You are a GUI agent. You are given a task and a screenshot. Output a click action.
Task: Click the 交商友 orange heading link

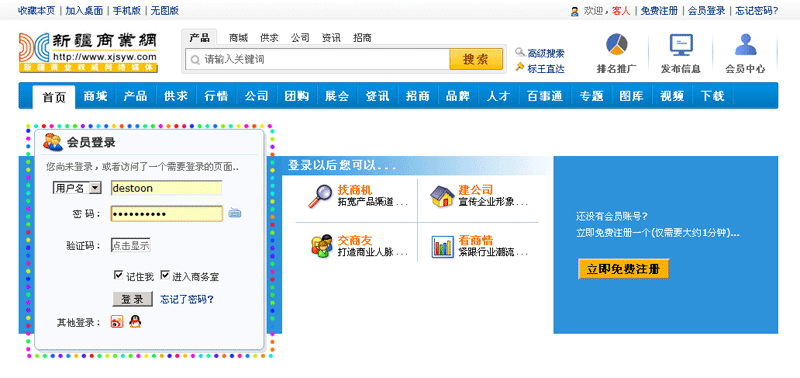click(355, 240)
